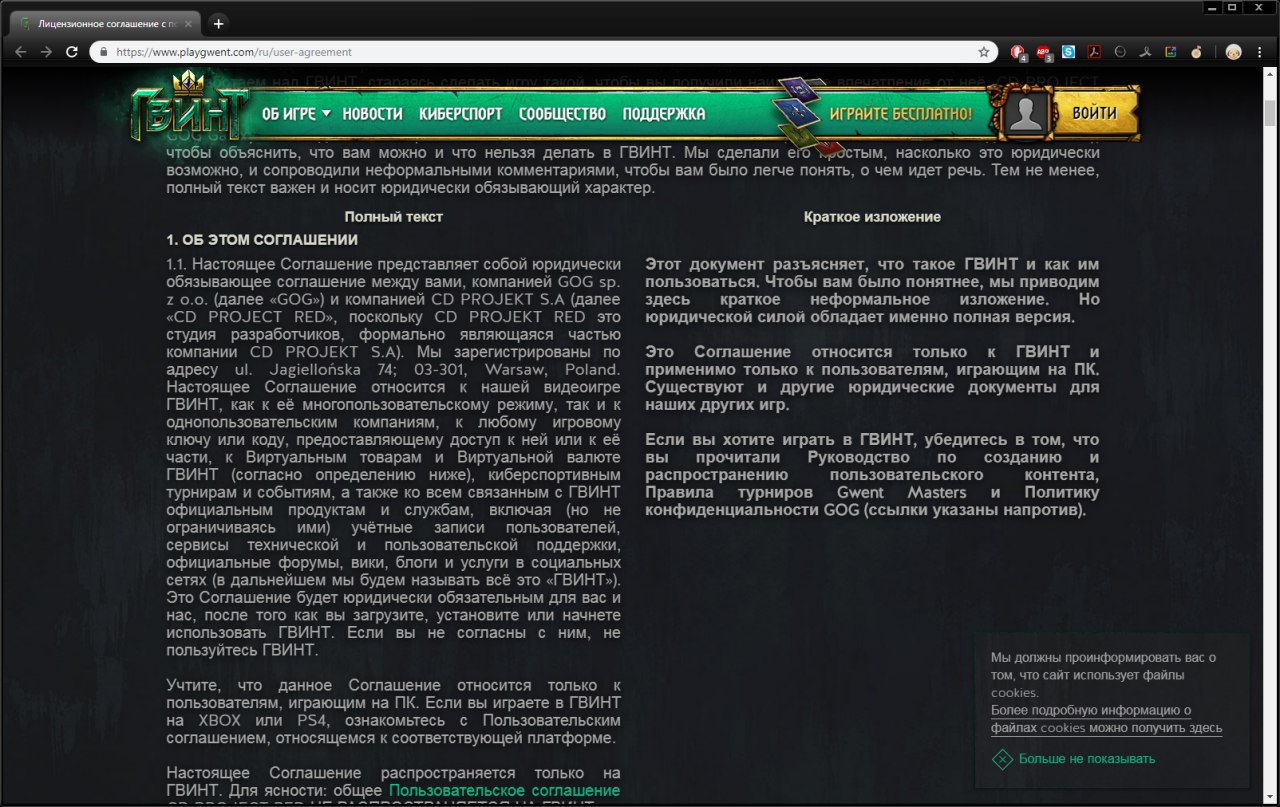Click the green diamond cookie dismiss icon
Image resolution: width=1280 pixels, height=807 pixels.
1002,759
